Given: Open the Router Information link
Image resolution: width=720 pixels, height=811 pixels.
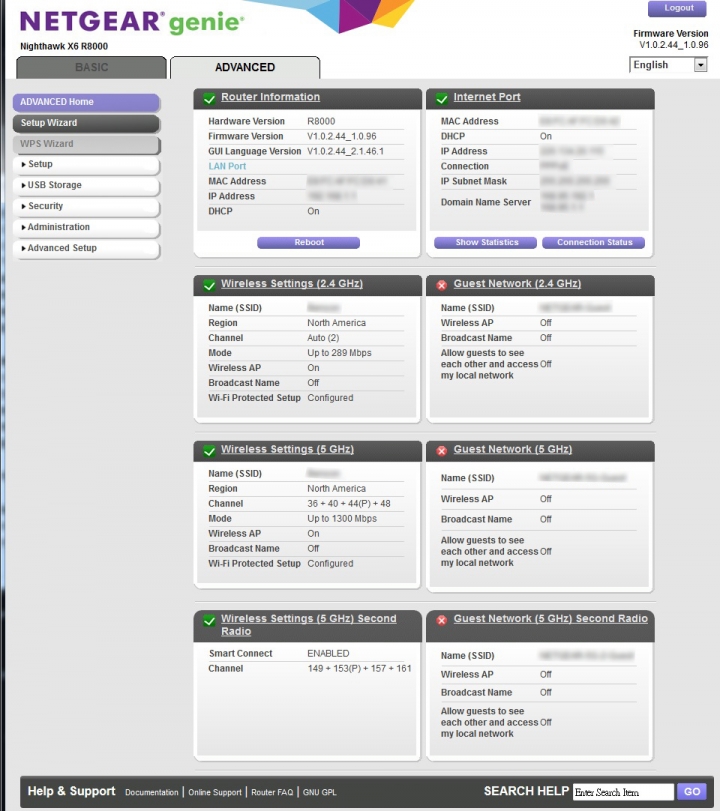Looking at the screenshot, I should coord(271,97).
